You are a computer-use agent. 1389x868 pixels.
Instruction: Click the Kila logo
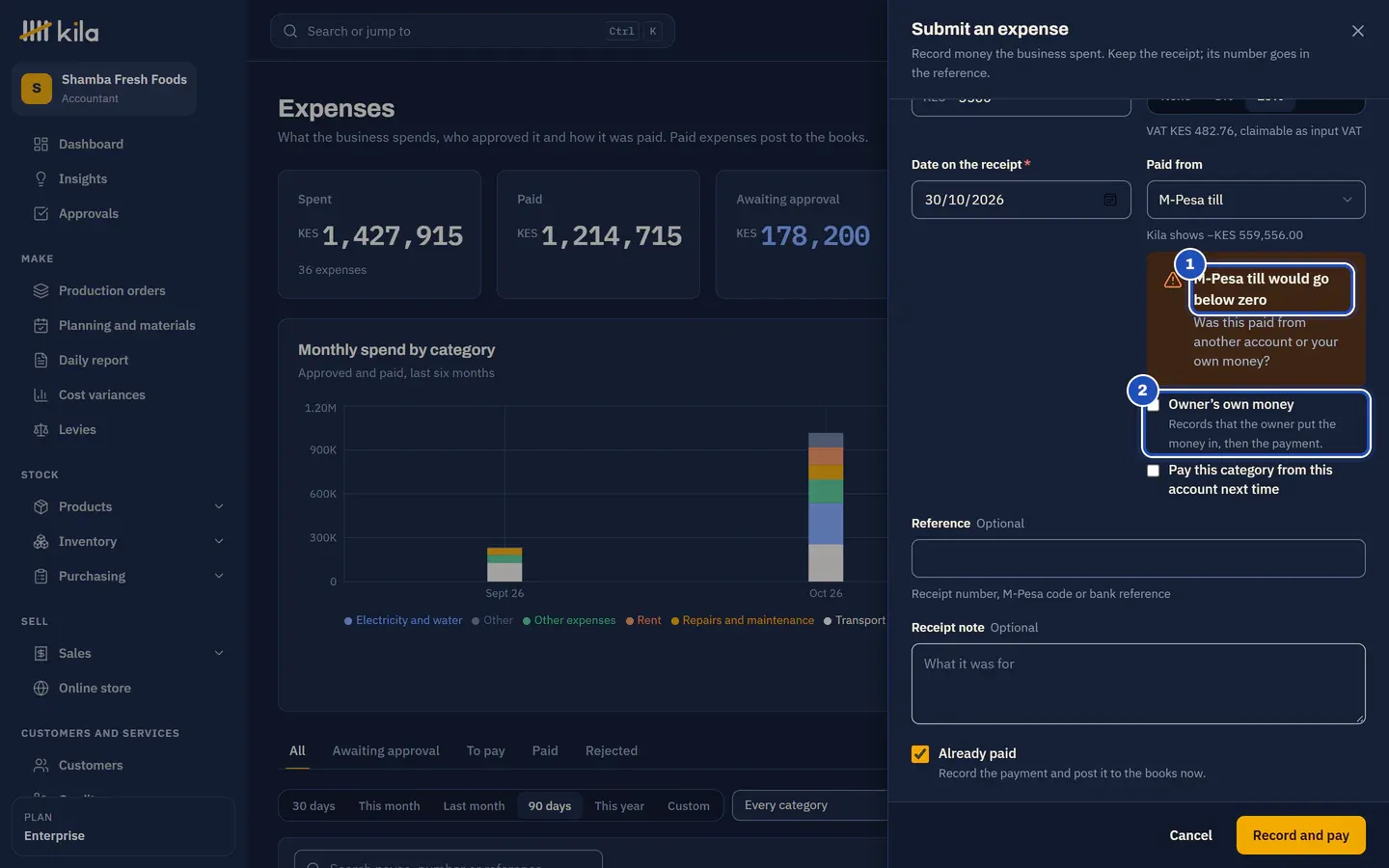(59, 32)
